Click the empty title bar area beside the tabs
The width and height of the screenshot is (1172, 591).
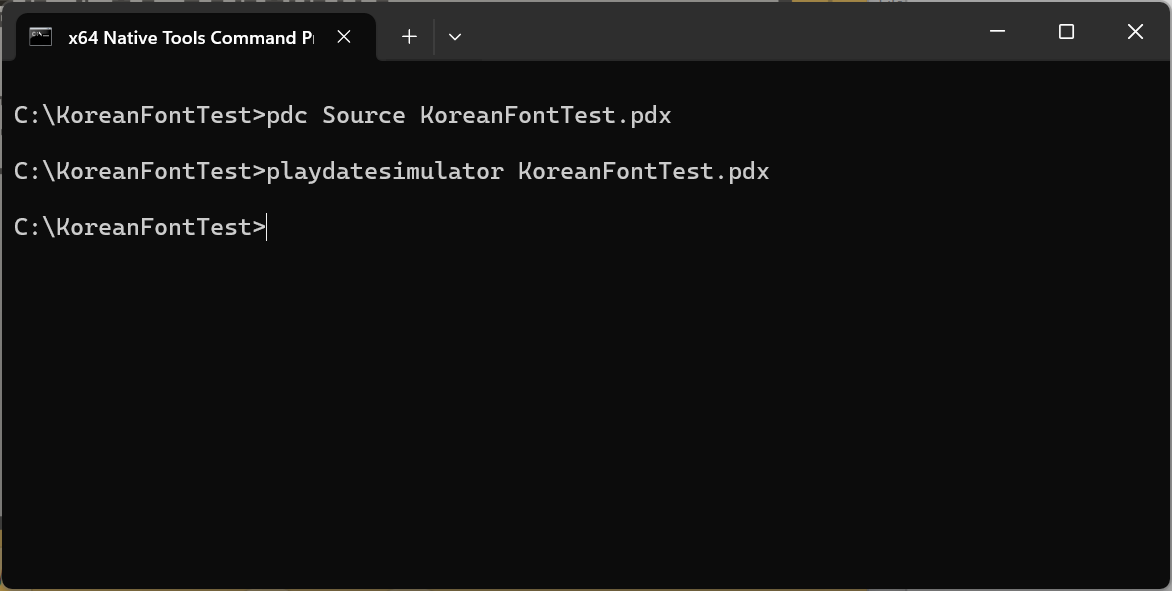click(x=720, y=32)
